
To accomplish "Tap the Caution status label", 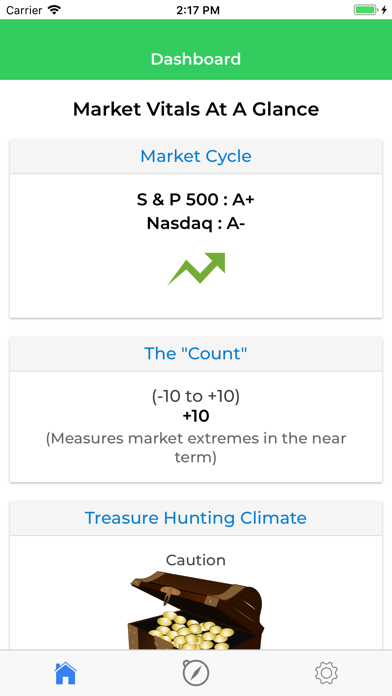I will coord(196,560).
